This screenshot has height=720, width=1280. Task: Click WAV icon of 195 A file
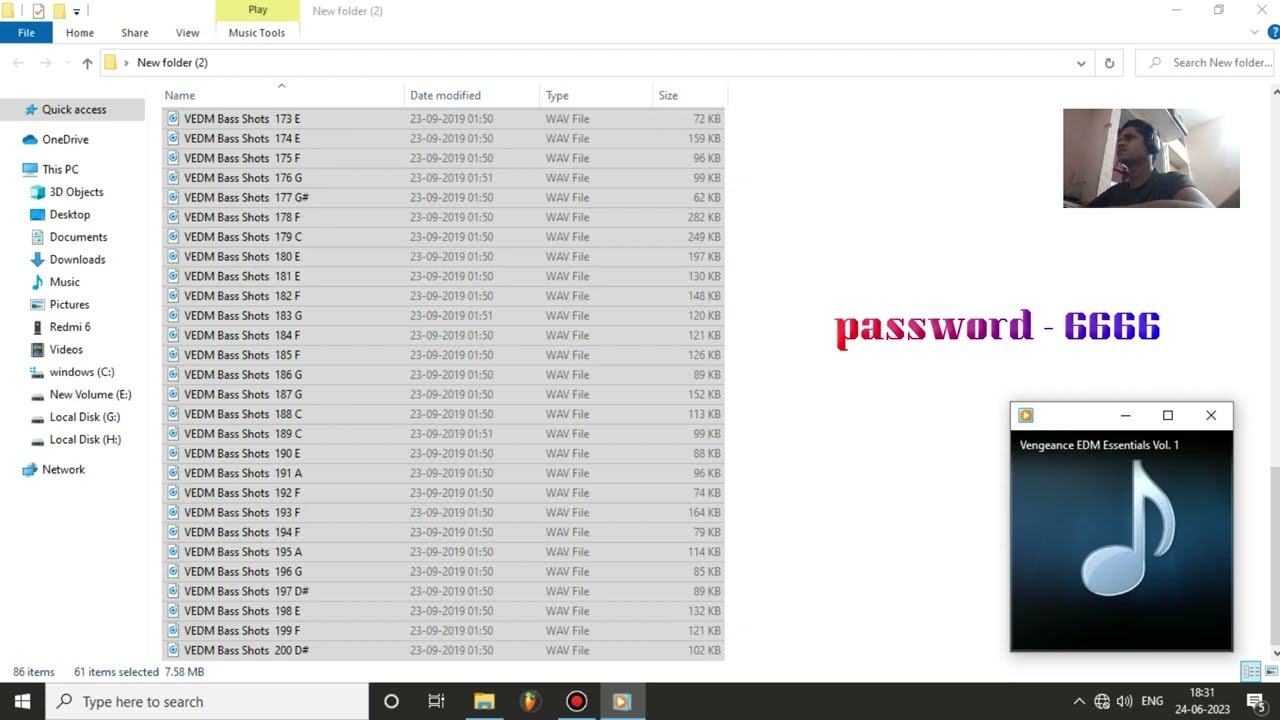point(173,552)
